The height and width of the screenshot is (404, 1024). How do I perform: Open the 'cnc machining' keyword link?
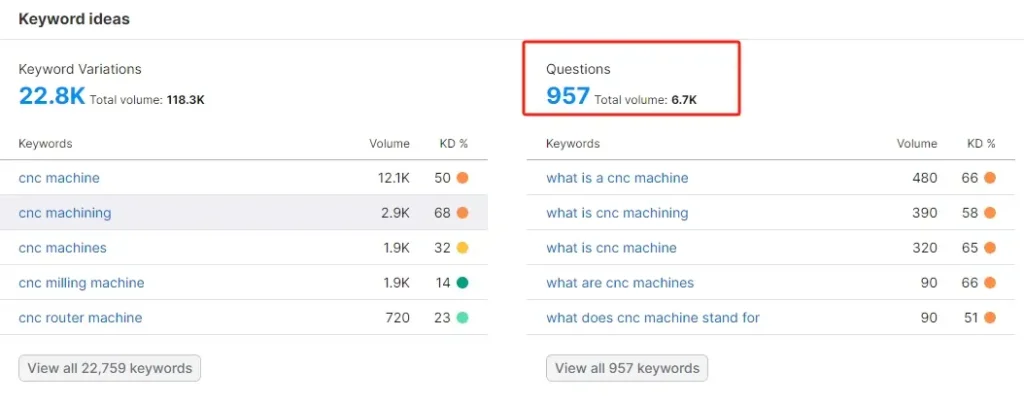(65, 213)
